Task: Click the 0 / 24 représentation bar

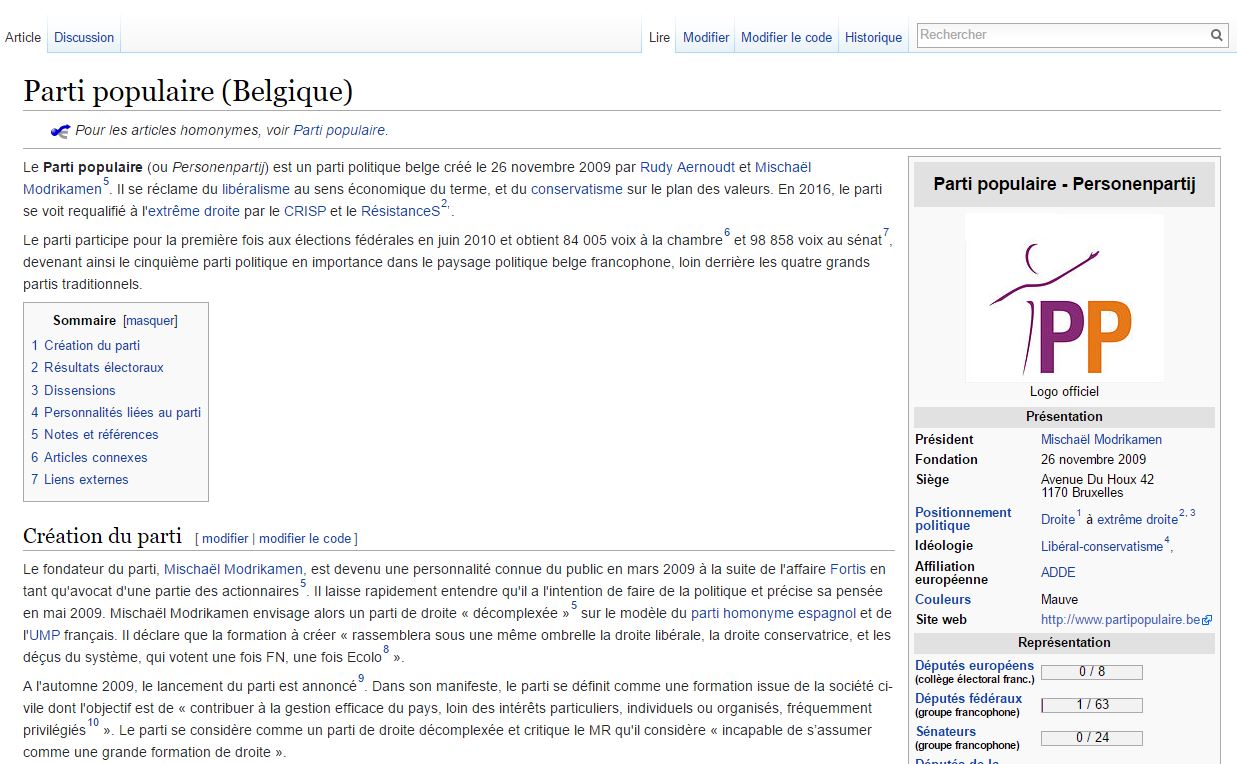Action: [1091, 738]
